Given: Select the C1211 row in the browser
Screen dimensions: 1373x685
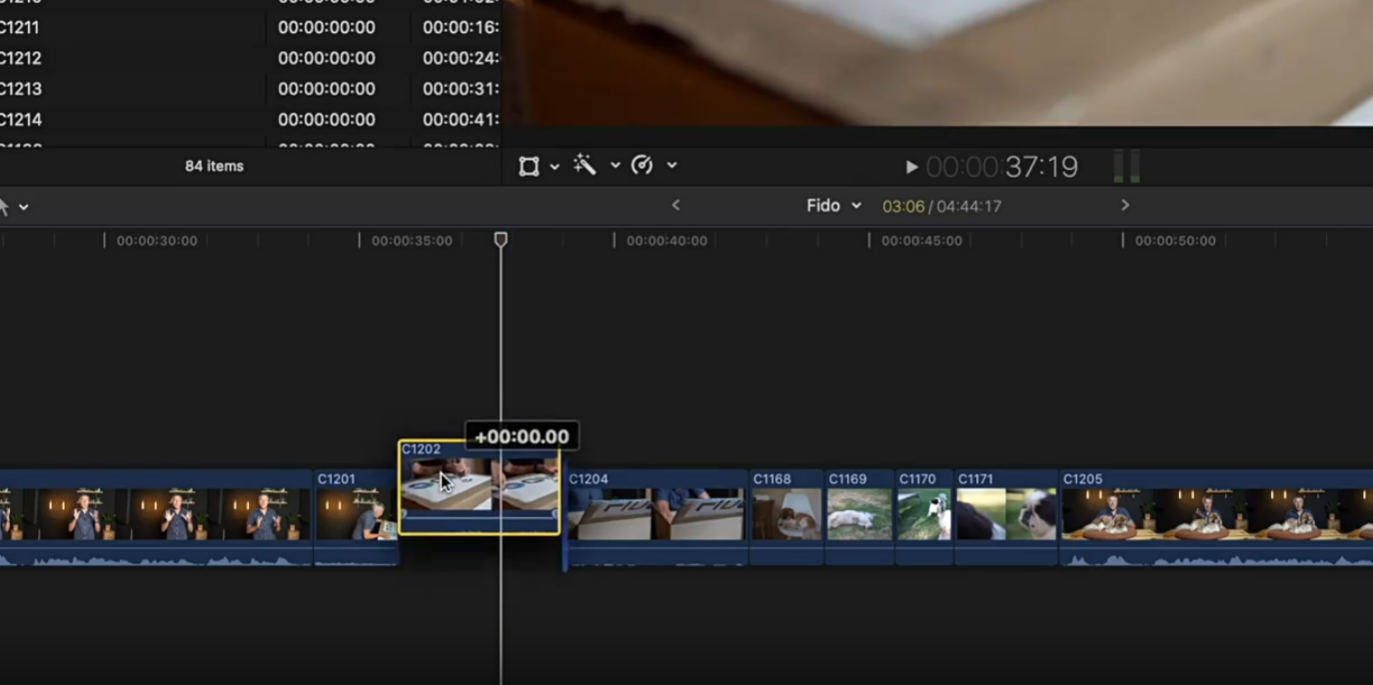Looking at the screenshot, I should 20,27.
